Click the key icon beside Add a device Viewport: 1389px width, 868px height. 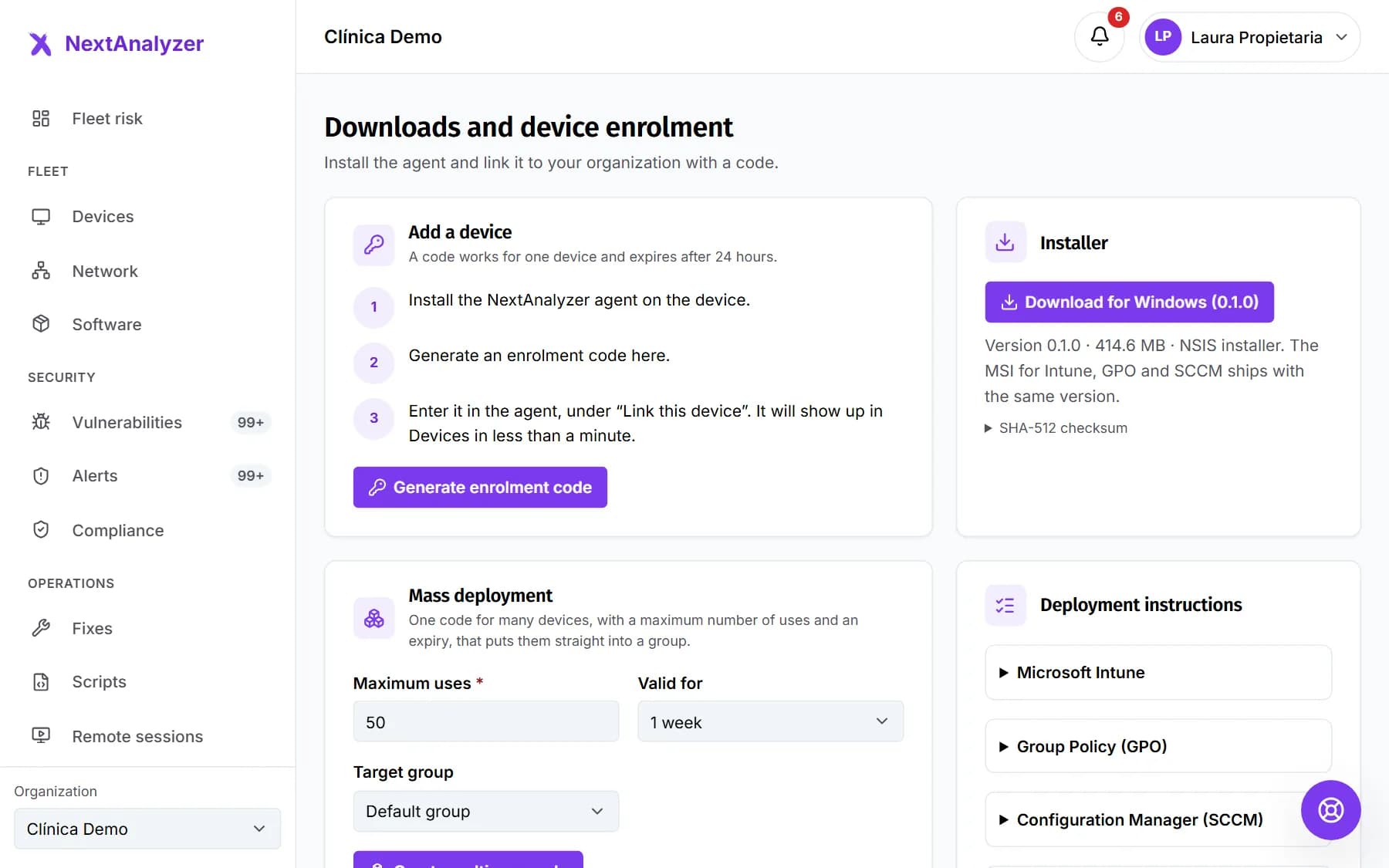[373, 245]
